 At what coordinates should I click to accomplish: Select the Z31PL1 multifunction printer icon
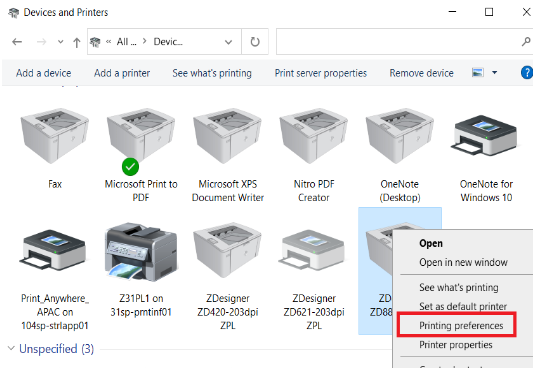[141, 252]
